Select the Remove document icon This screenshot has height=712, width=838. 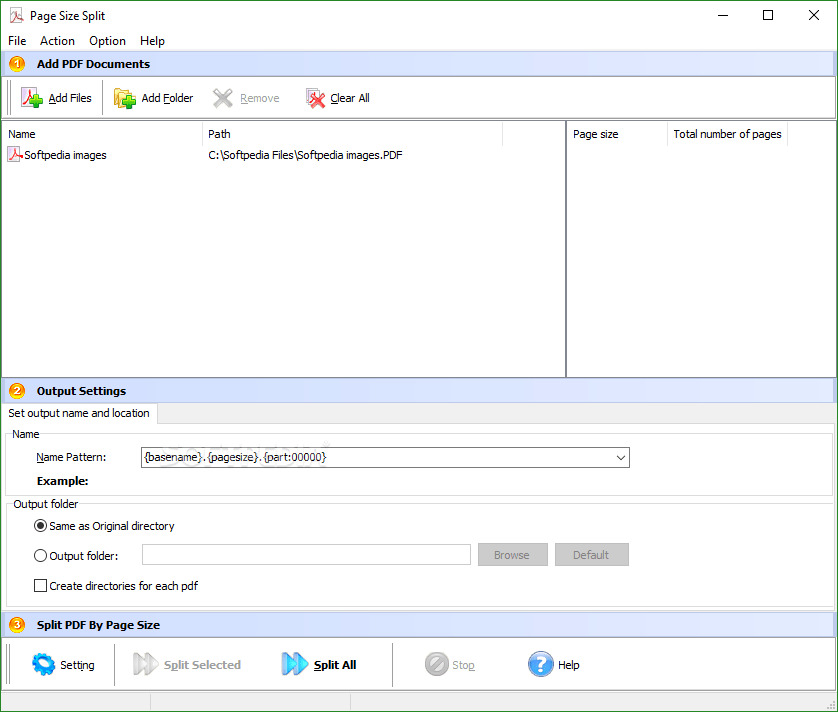[222, 97]
